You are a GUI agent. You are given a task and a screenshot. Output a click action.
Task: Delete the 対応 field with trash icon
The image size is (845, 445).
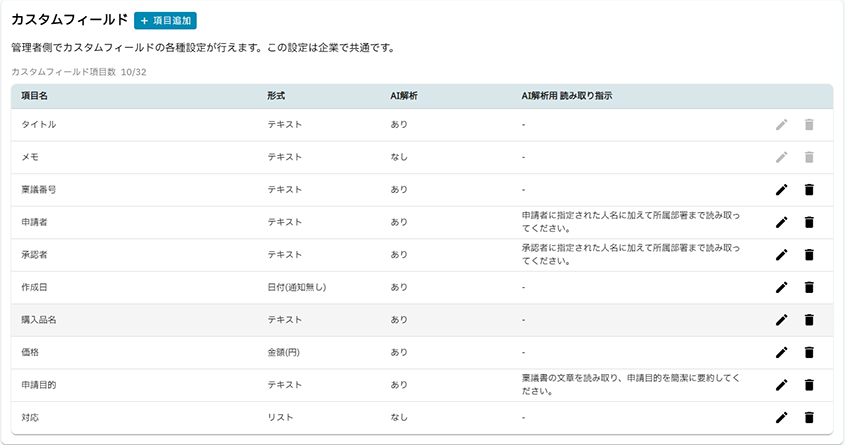click(x=809, y=418)
